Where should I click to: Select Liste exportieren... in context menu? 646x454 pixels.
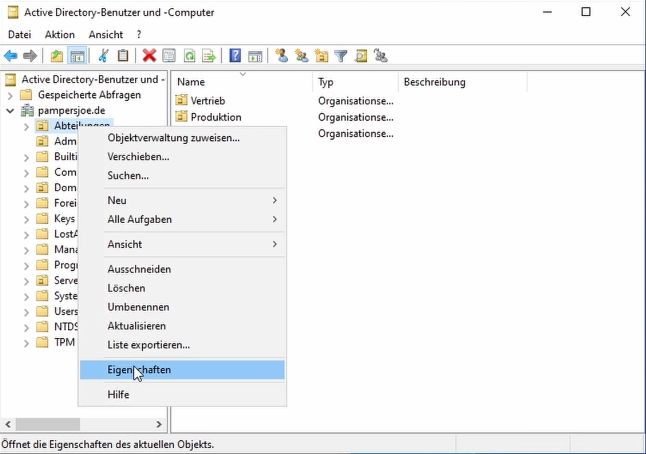pos(182,345)
